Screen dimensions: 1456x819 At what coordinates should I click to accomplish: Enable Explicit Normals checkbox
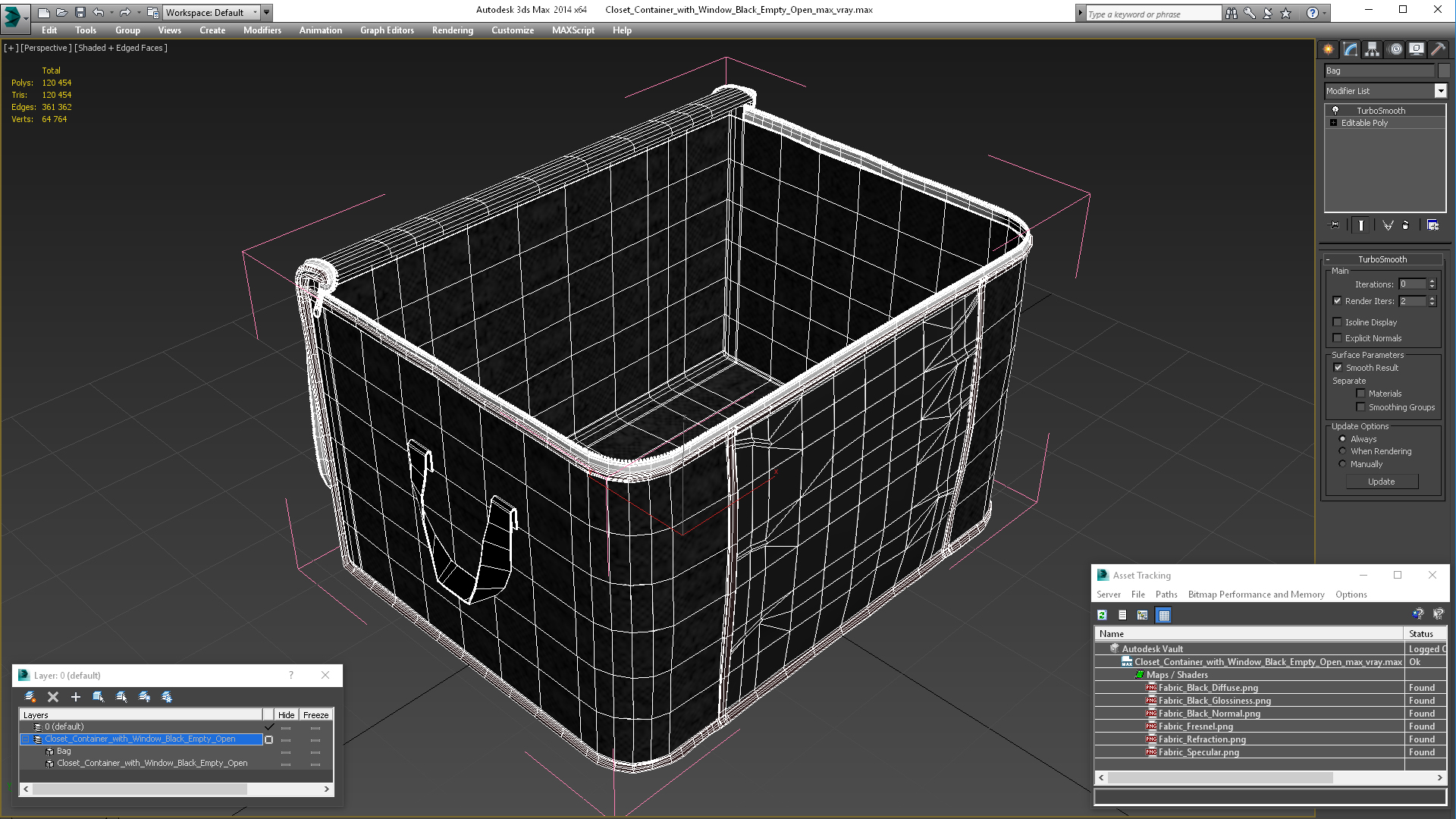(x=1338, y=338)
